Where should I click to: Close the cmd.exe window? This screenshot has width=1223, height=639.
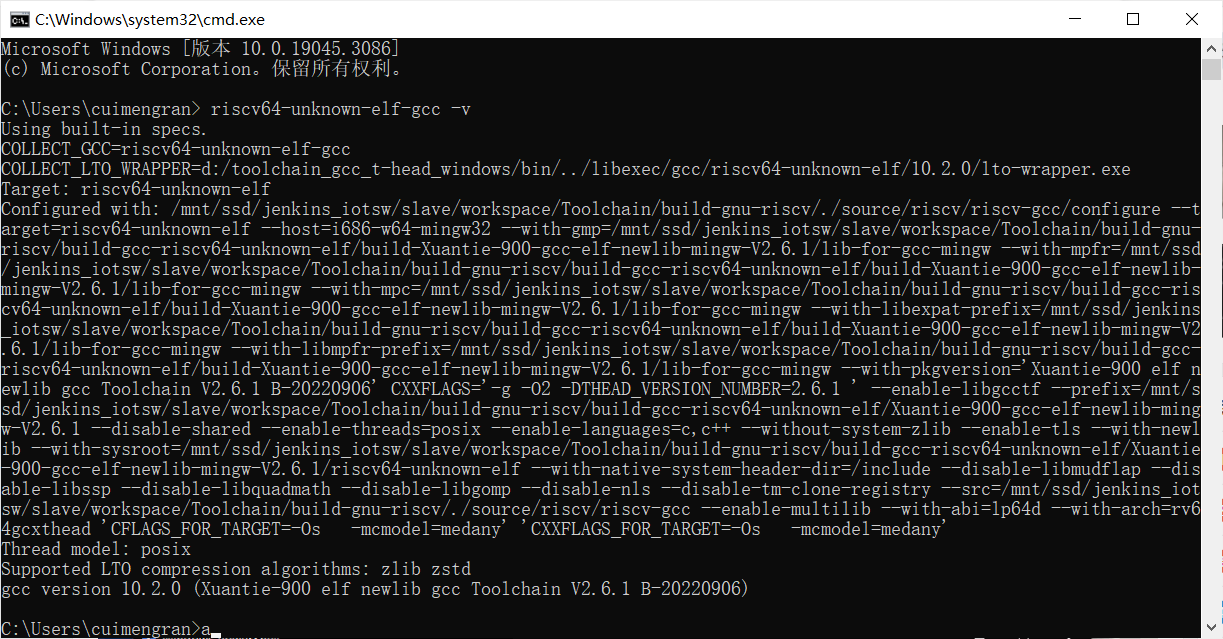tap(1191, 19)
